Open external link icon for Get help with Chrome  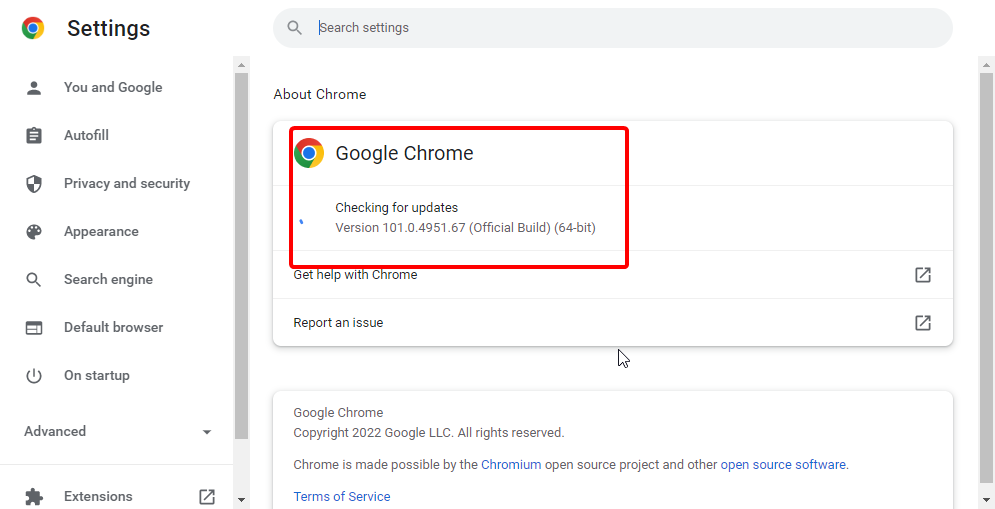923,275
